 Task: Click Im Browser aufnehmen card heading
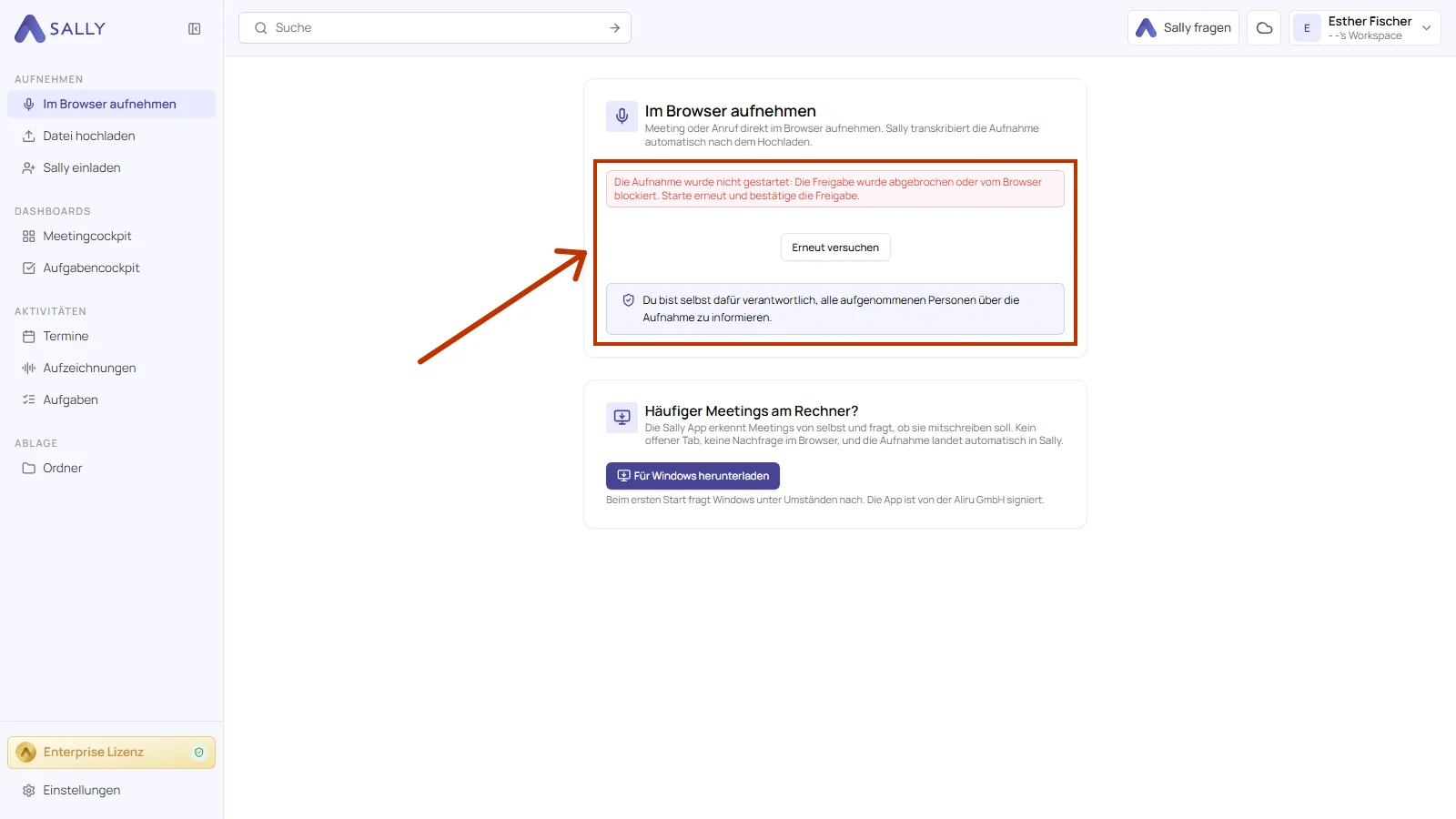(x=731, y=111)
